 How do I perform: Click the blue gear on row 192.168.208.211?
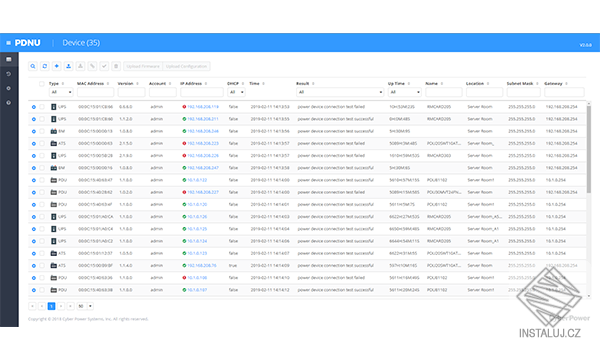click(34, 119)
